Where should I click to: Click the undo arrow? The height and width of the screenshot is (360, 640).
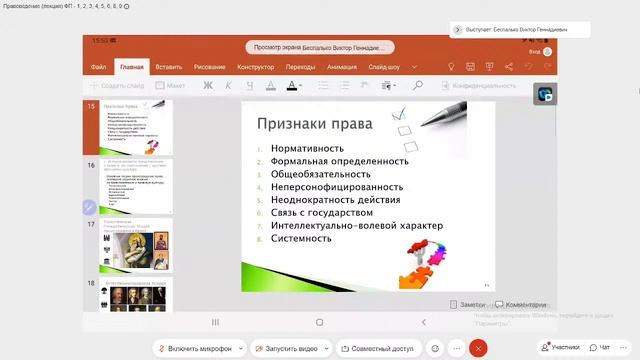click(x=529, y=67)
